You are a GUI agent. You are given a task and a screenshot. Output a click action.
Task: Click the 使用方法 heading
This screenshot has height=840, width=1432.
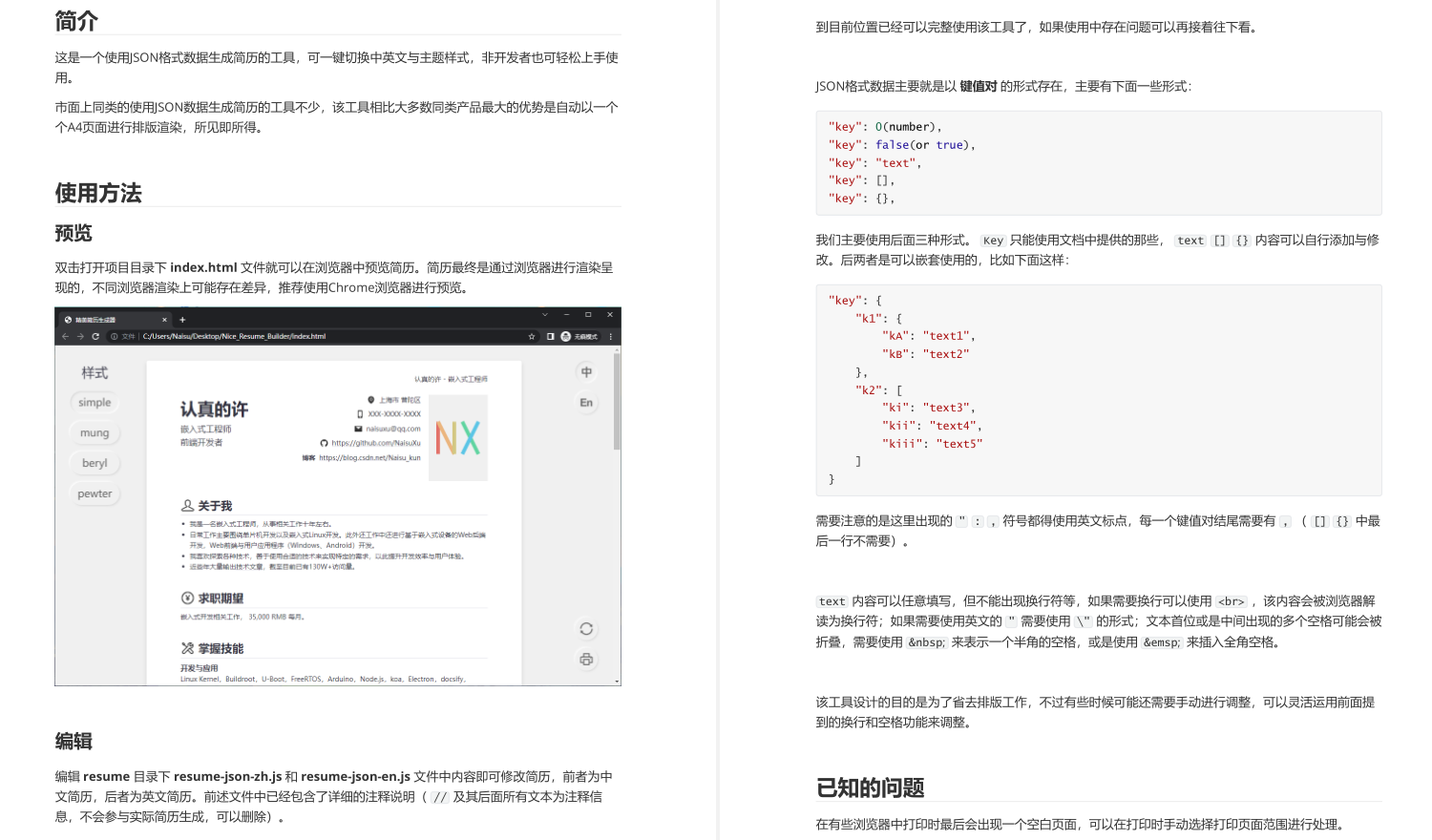[x=98, y=193]
